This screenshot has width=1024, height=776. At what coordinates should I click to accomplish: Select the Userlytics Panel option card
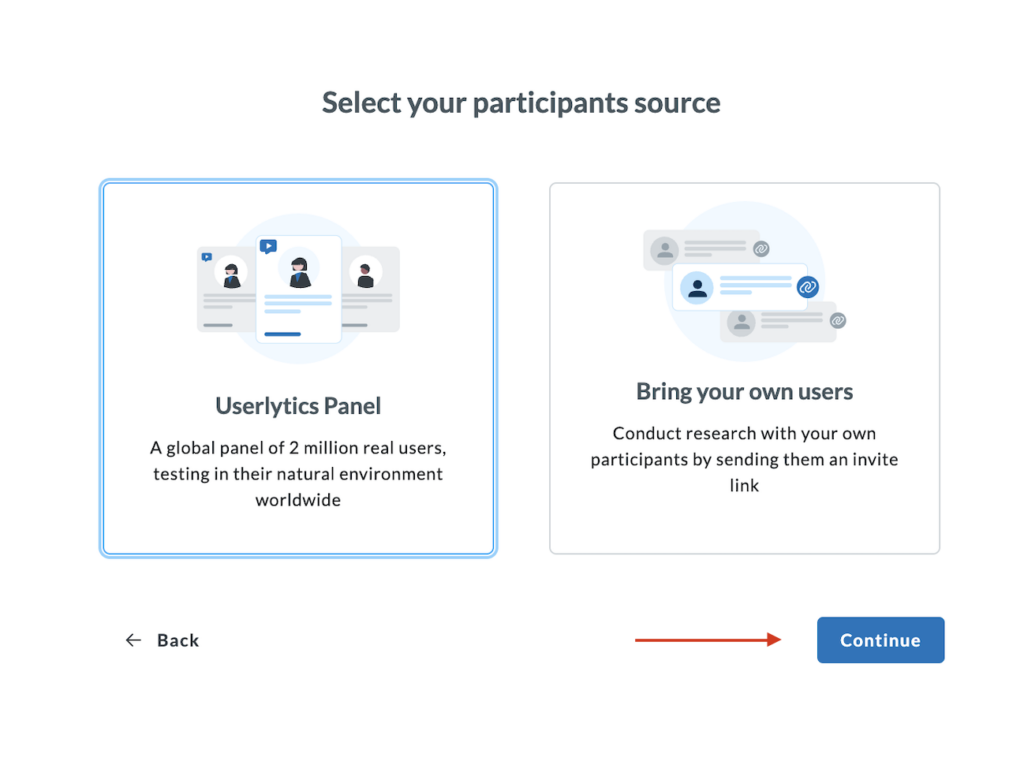pyautogui.click(x=298, y=368)
